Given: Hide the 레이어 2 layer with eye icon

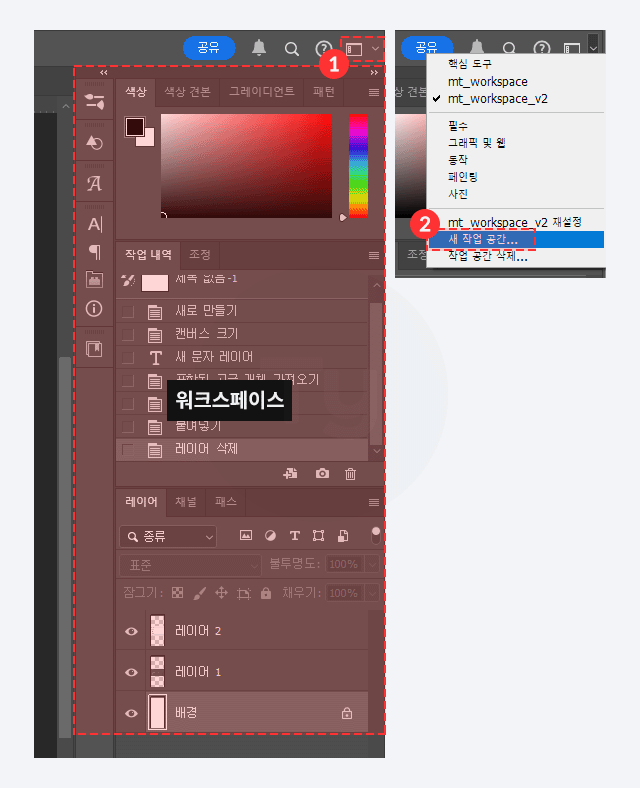Looking at the screenshot, I should 132,632.
